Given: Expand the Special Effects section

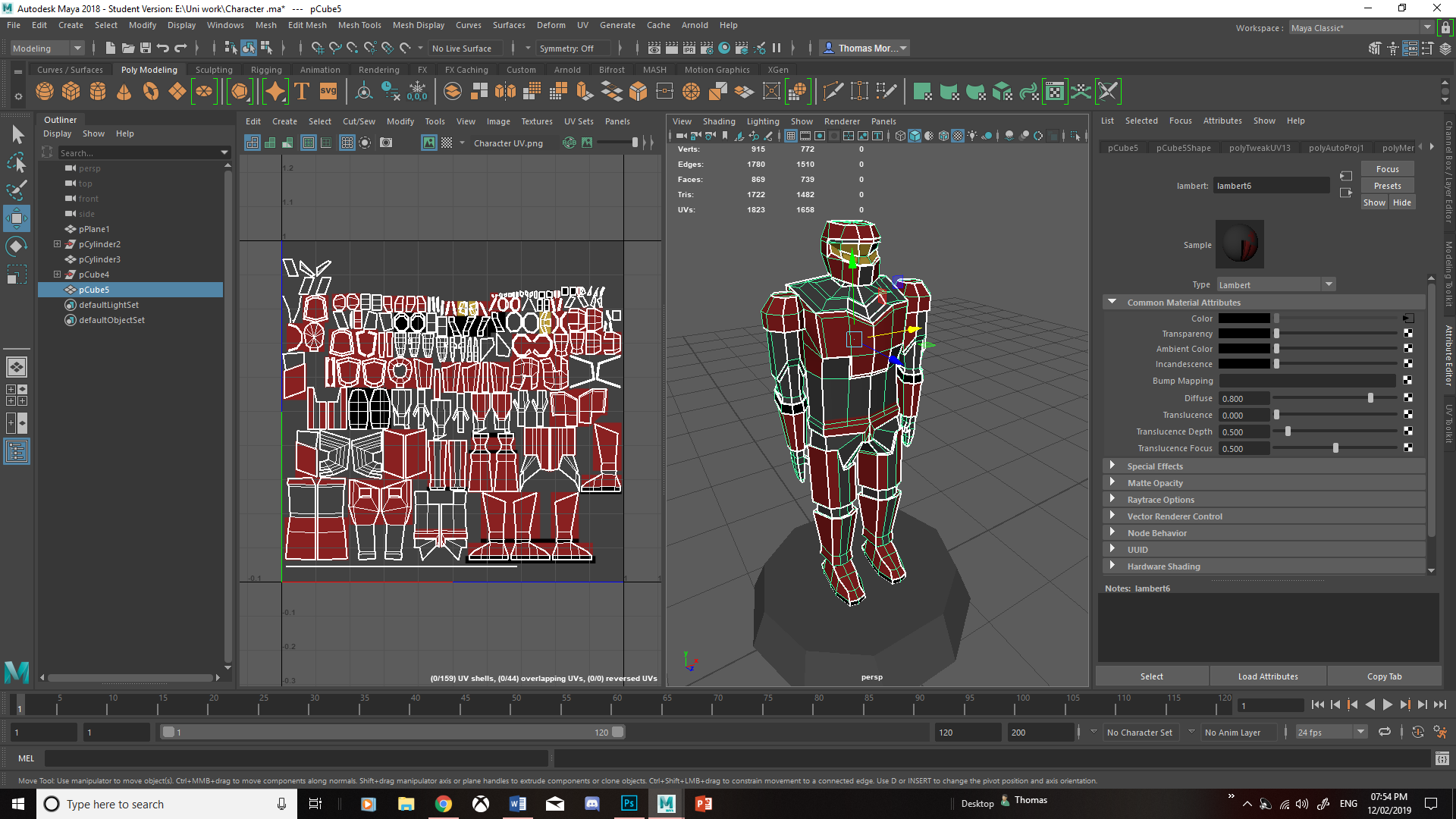Looking at the screenshot, I should click(x=1112, y=466).
